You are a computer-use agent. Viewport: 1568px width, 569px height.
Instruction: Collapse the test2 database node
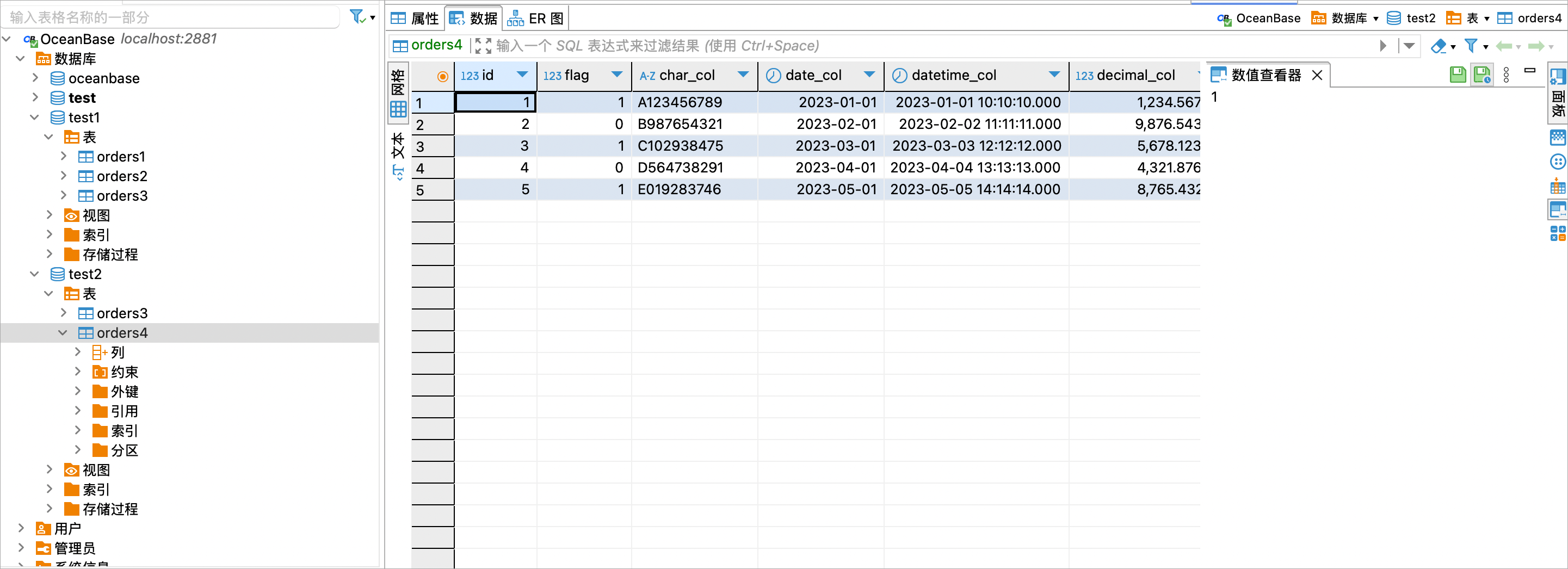[x=35, y=274]
